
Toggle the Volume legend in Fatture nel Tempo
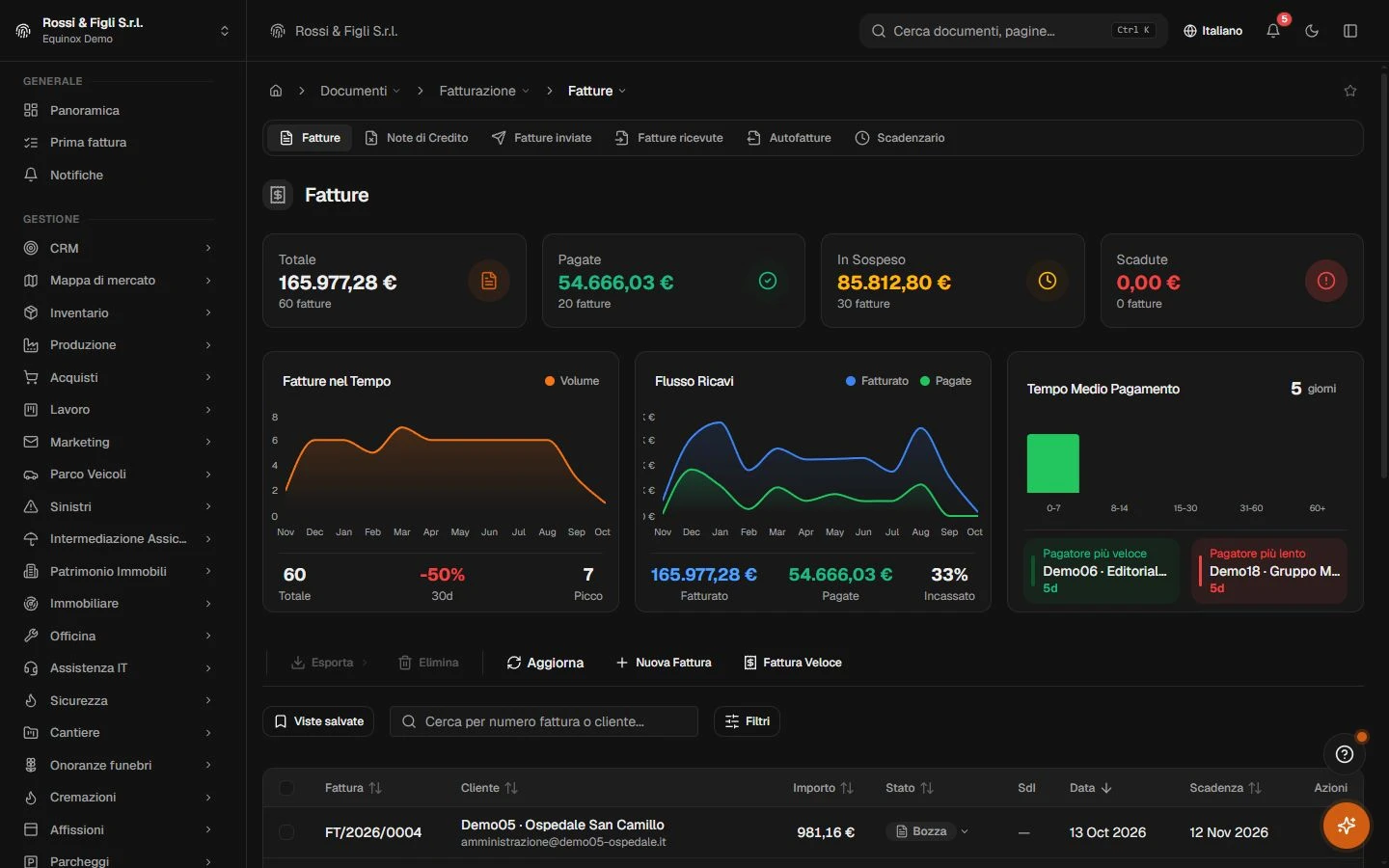572,381
